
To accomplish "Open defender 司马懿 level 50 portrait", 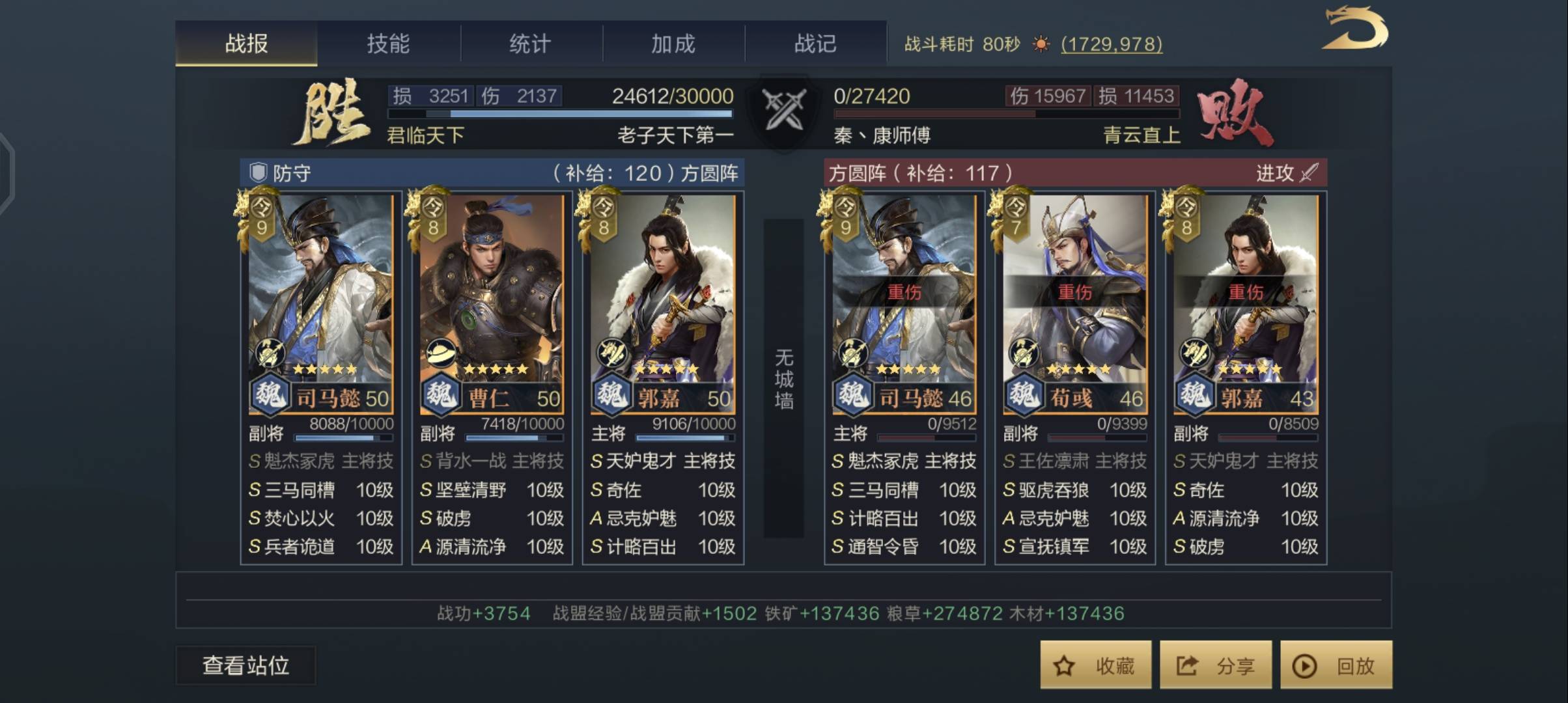I will click(321, 303).
